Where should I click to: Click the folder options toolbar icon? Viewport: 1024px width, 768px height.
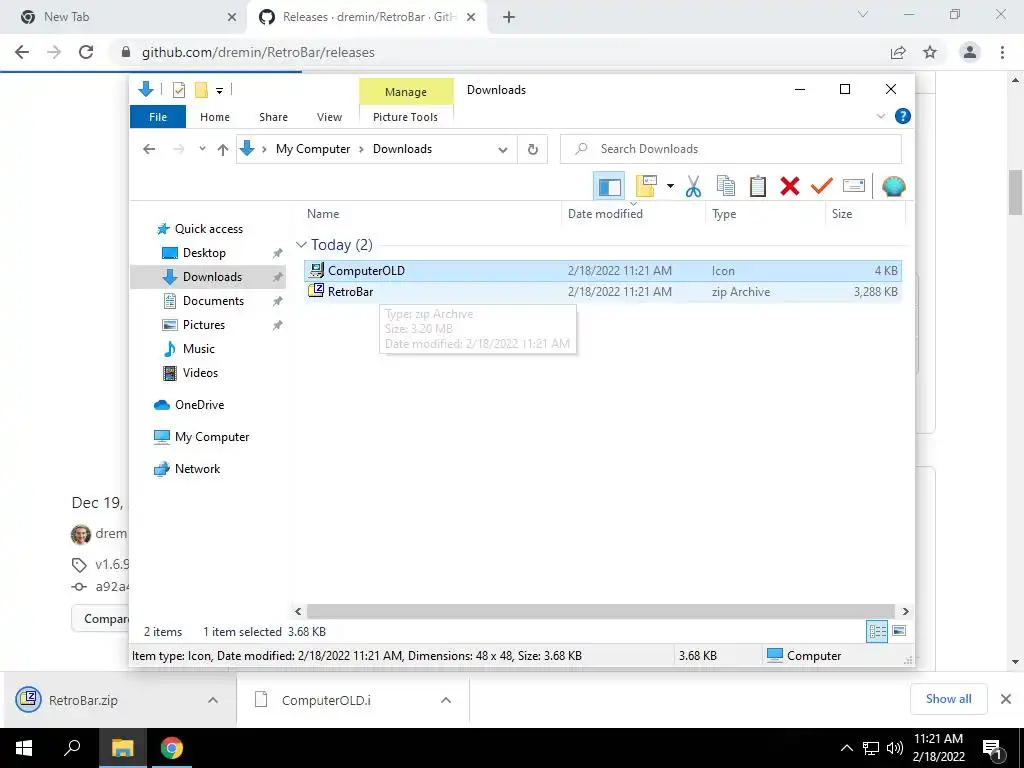[646, 187]
